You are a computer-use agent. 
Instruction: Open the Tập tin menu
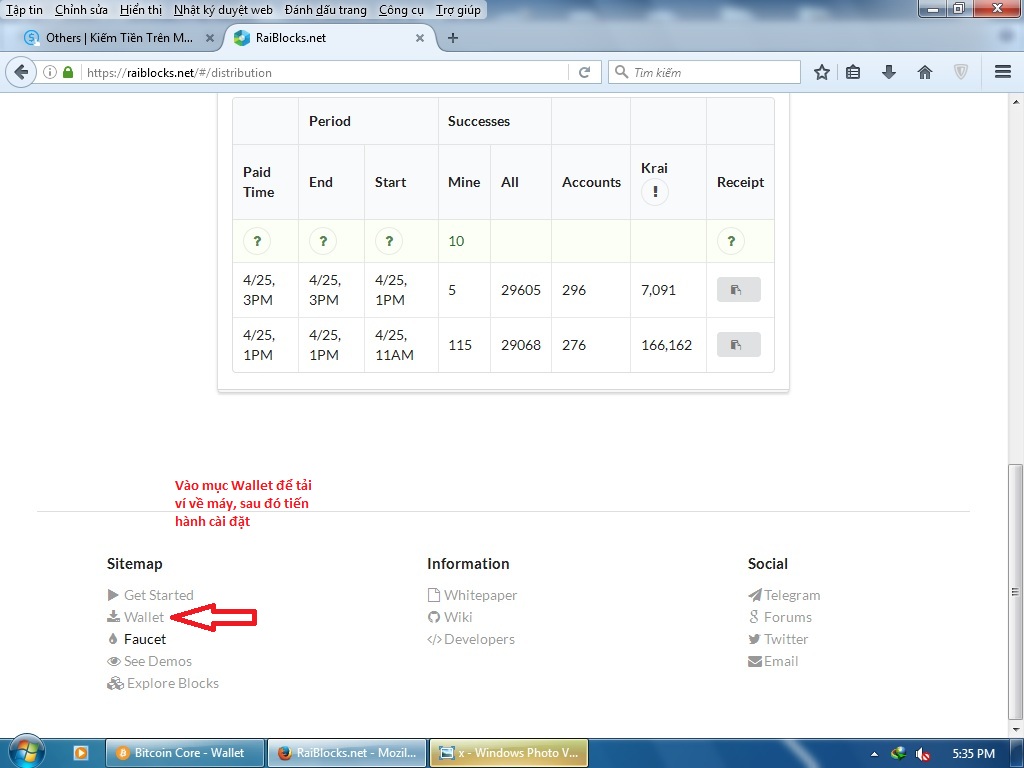point(24,10)
